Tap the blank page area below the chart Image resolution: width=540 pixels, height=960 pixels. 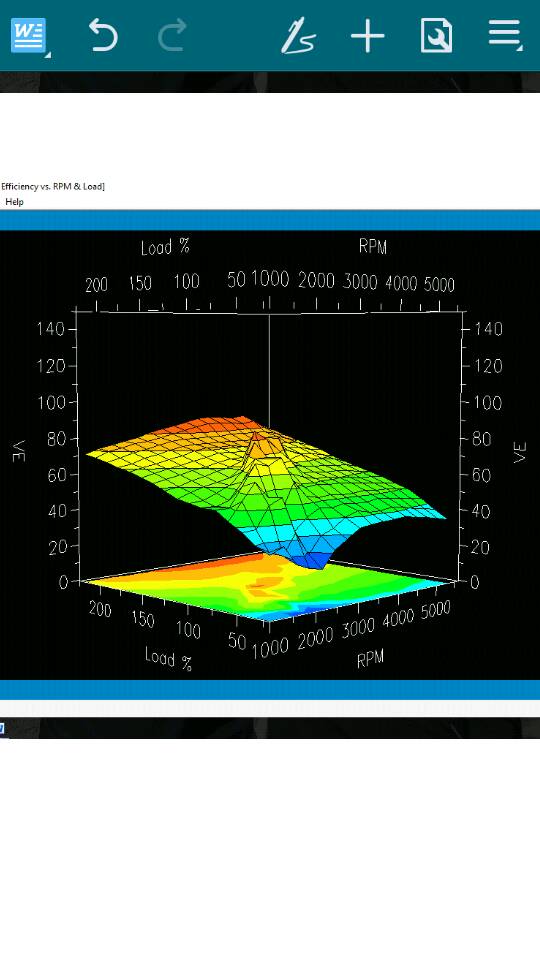[x=269, y=851]
